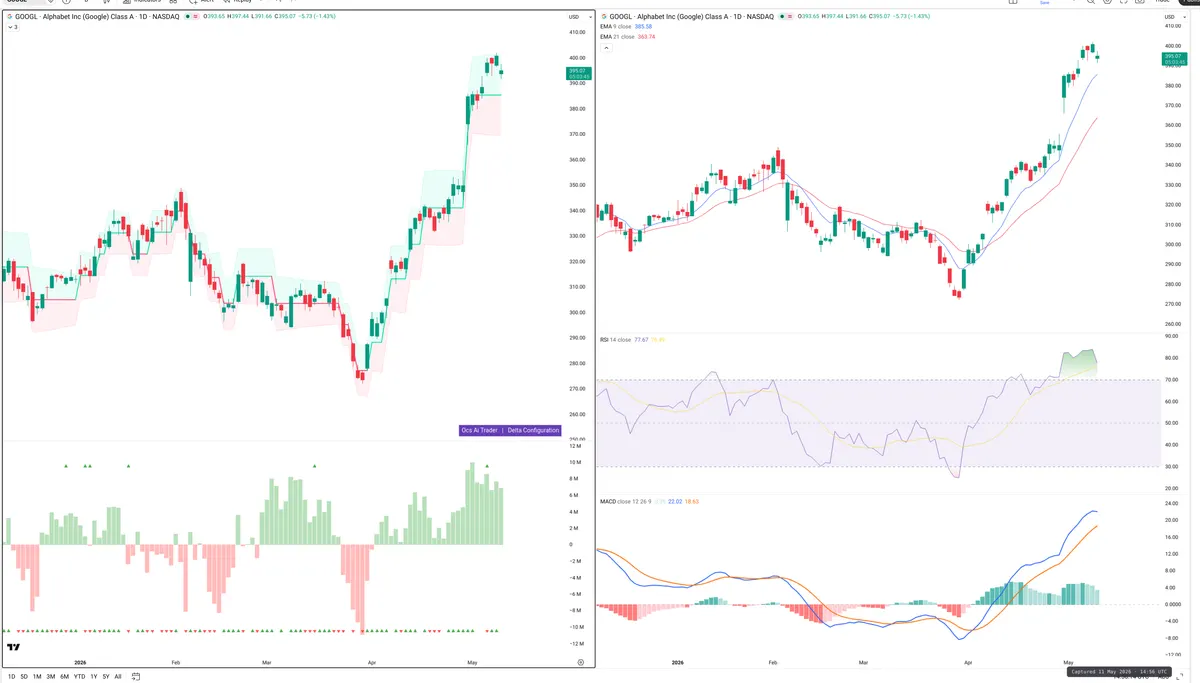Open the Delta Configuration label
1200x683 pixels.
coord(533,430)
